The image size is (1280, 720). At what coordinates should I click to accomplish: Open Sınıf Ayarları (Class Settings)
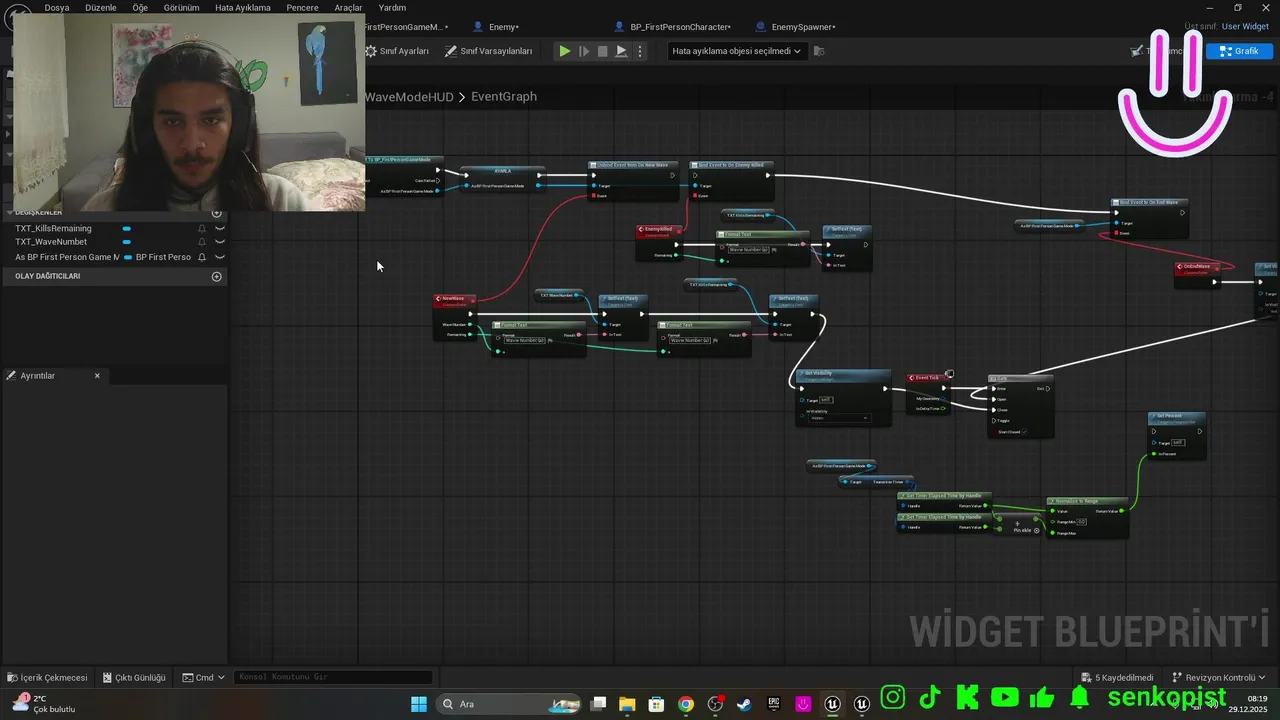click(x=397, y=51)
